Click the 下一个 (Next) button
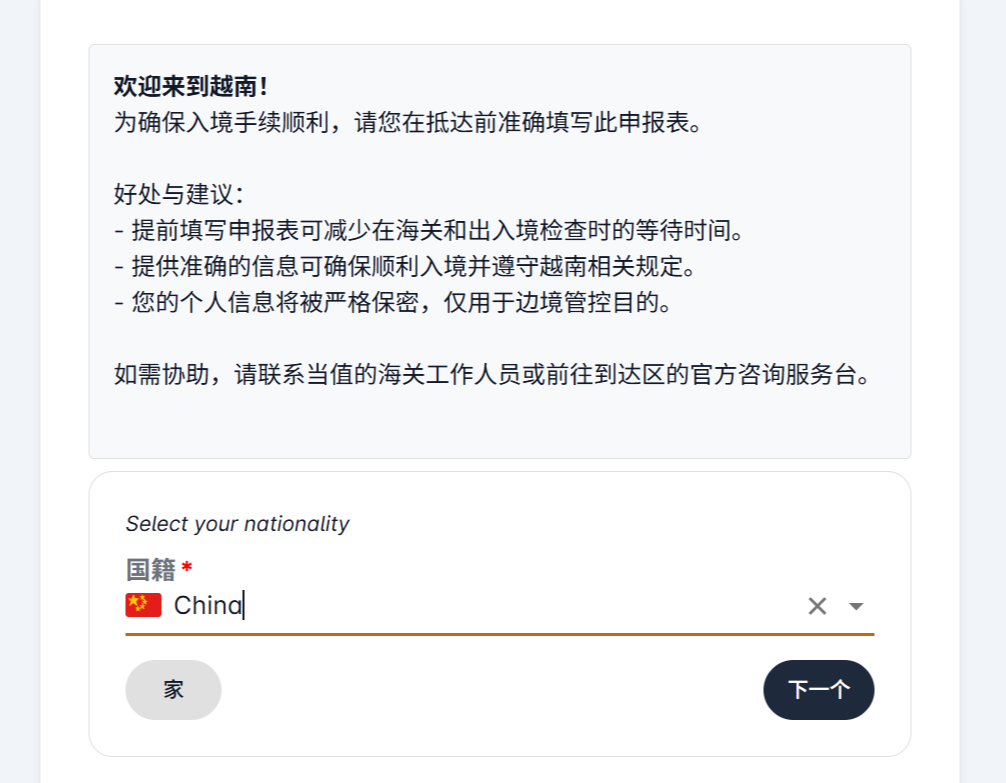Screen dimensions: 1006x783 pos(818,690)
